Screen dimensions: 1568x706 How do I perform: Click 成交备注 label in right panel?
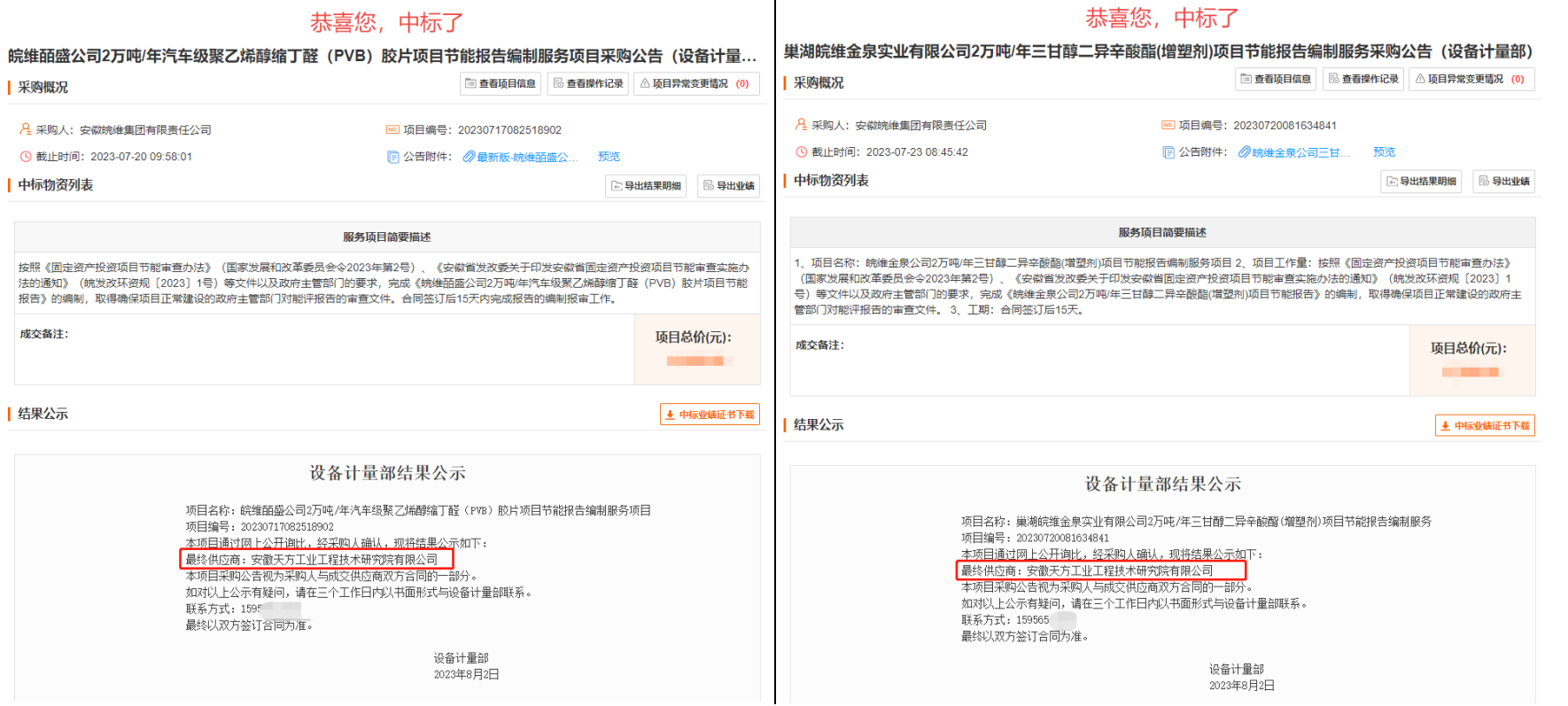(x=819, y=345)
